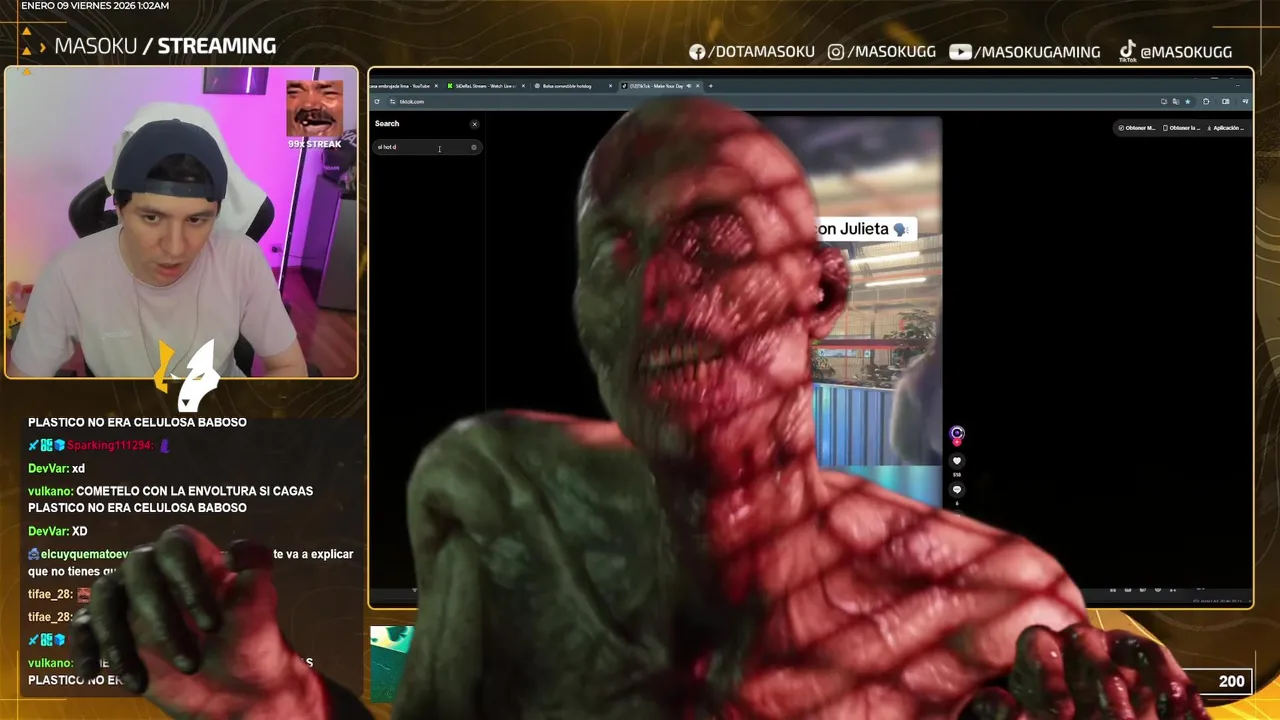Like the TikTok video with heart icon
The height and width of the screenshot is (720, 1280).
tap(957, 461)
